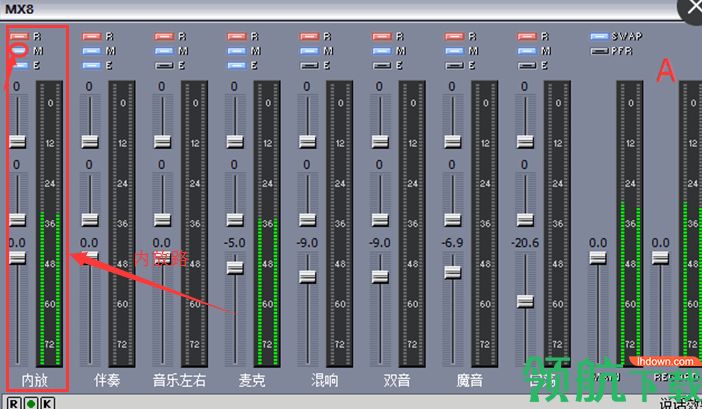Click the 麦克 channel level meter
This screenshot has height=409, width=702.
pos(267,224)
